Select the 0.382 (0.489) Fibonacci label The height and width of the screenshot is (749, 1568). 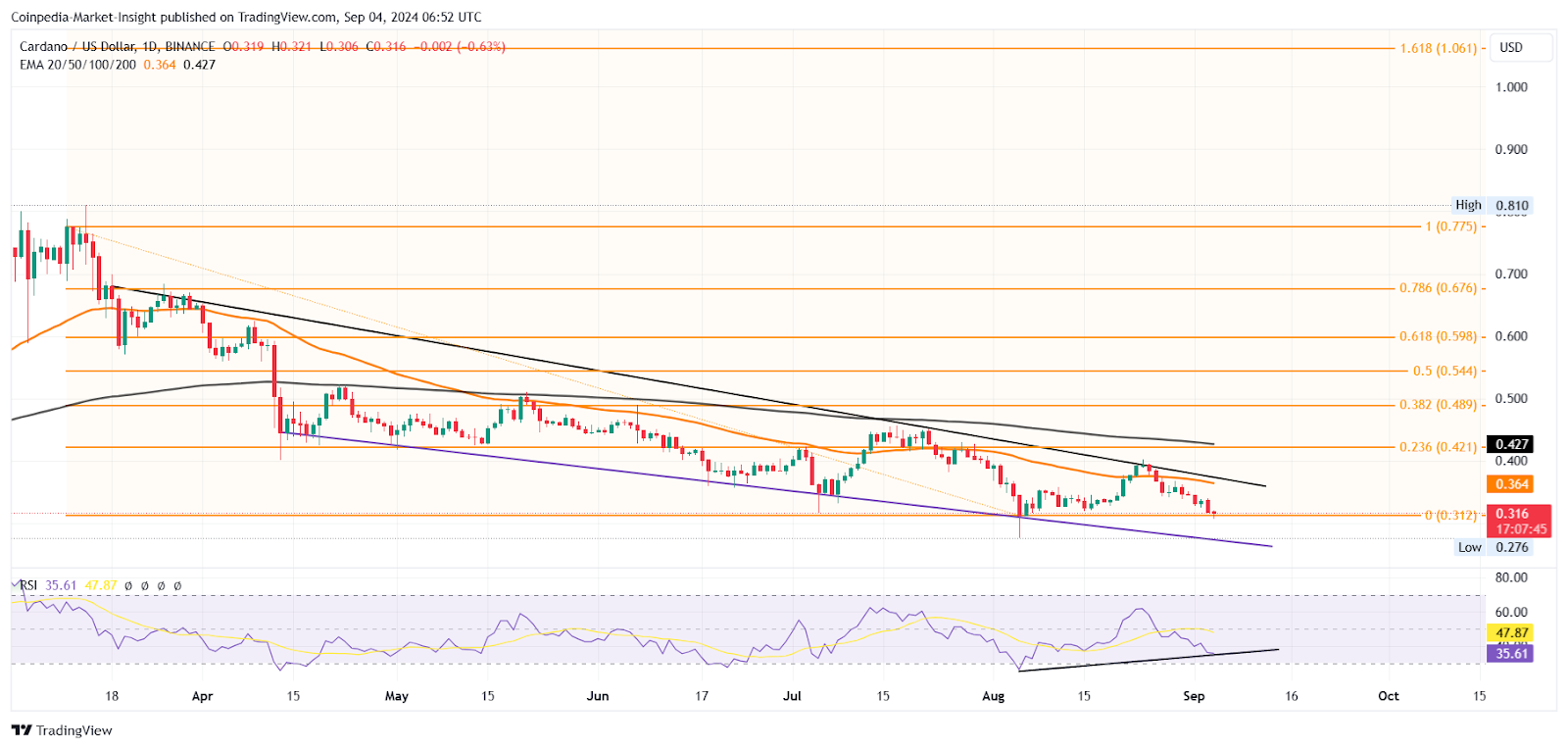(x=1438, y=405)
